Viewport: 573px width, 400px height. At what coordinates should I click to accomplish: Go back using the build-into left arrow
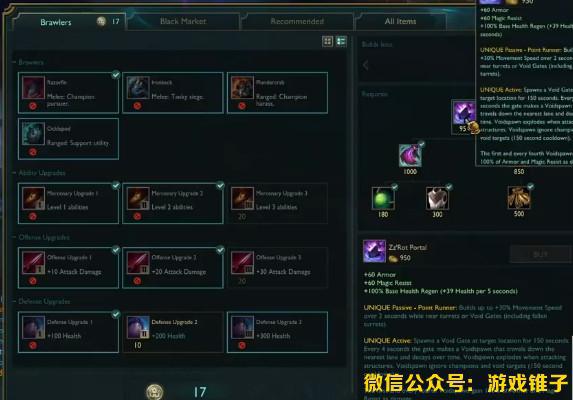(x=366, y=65)
